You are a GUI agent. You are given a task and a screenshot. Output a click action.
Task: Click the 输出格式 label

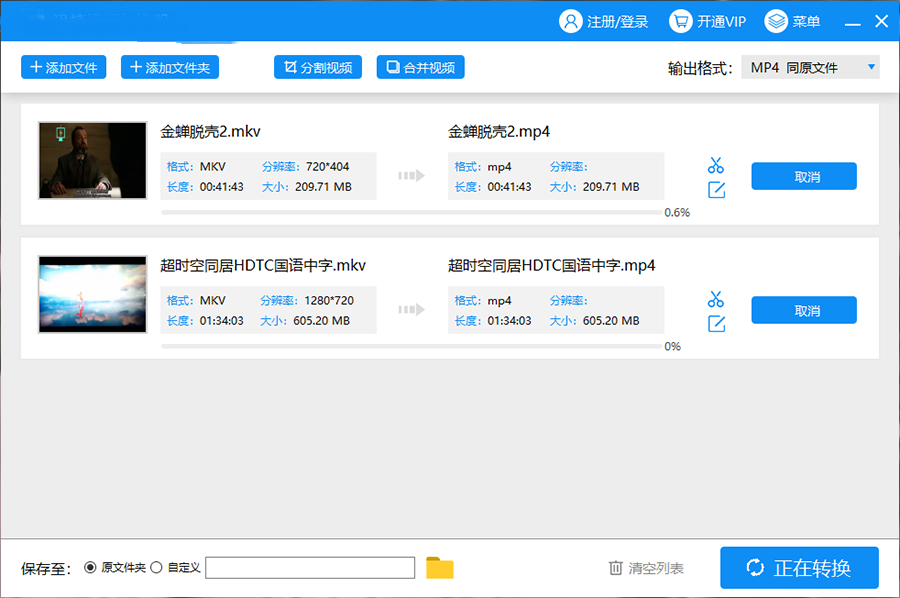(x=700, y=68)
